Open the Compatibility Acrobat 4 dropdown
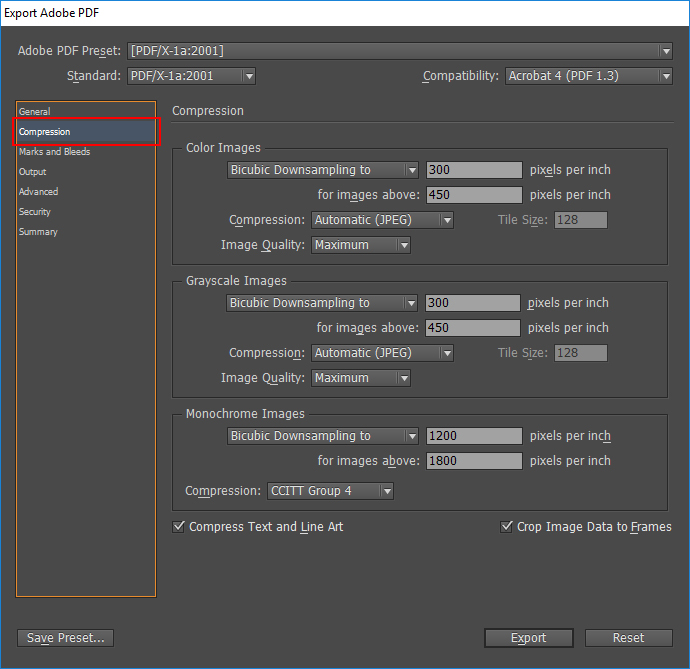Screen dimensions: 690x669 pos(588,76)
